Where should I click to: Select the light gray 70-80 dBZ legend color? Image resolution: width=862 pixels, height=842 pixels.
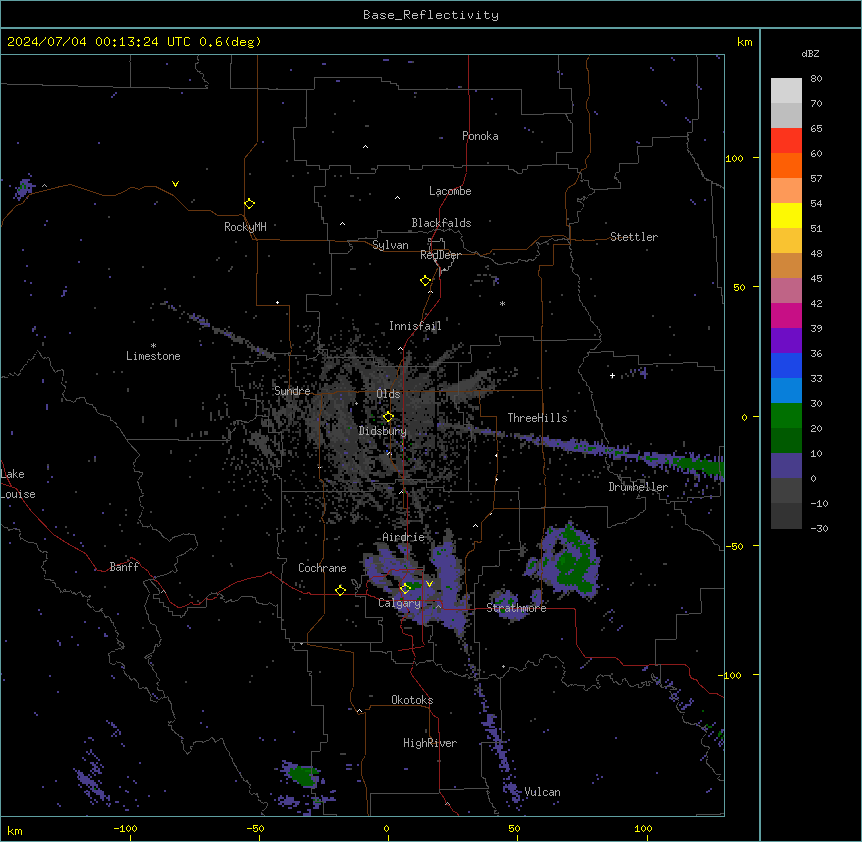pos(786,90)
